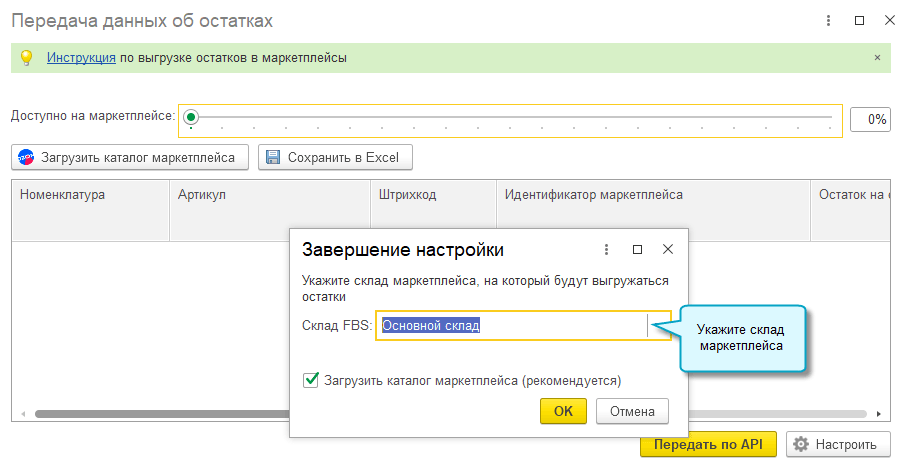Image resolution: width=910 pixels, height=466 pixels.
Task: Dismiss the green instruction banner
Action: (x=877, y=57)
